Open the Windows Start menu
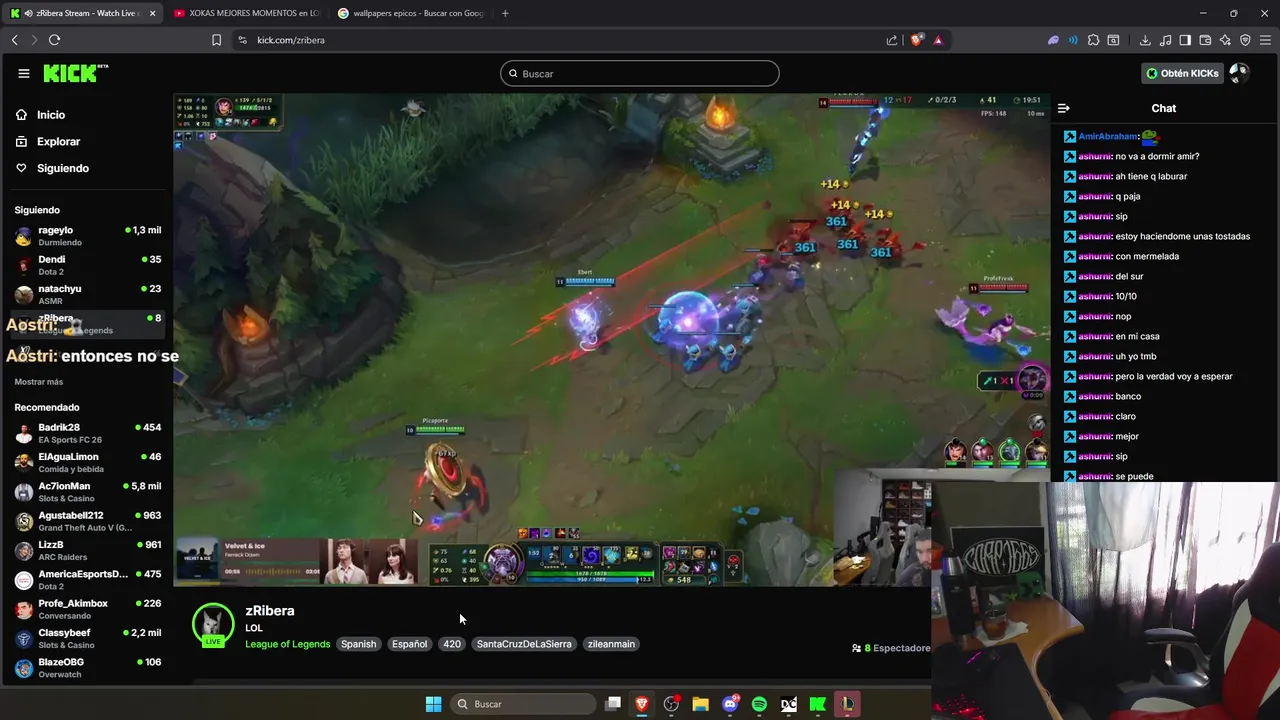Screen dimensions: 1280x720 click(x=433, y=704)
